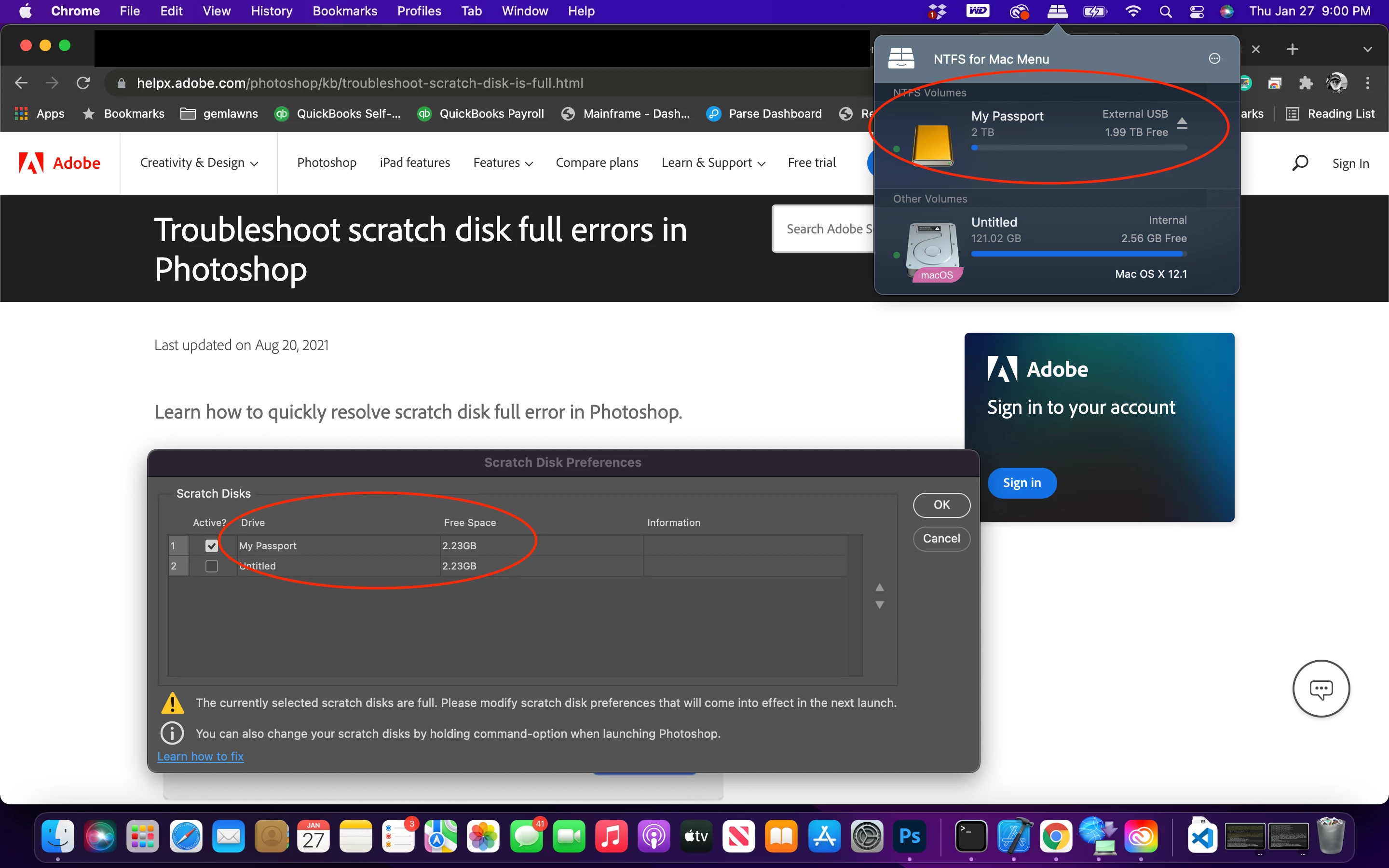Viewport: 1389px width, 868px height.
Task: Expand the Features navigation dropdown
Action: click(503, 163)
